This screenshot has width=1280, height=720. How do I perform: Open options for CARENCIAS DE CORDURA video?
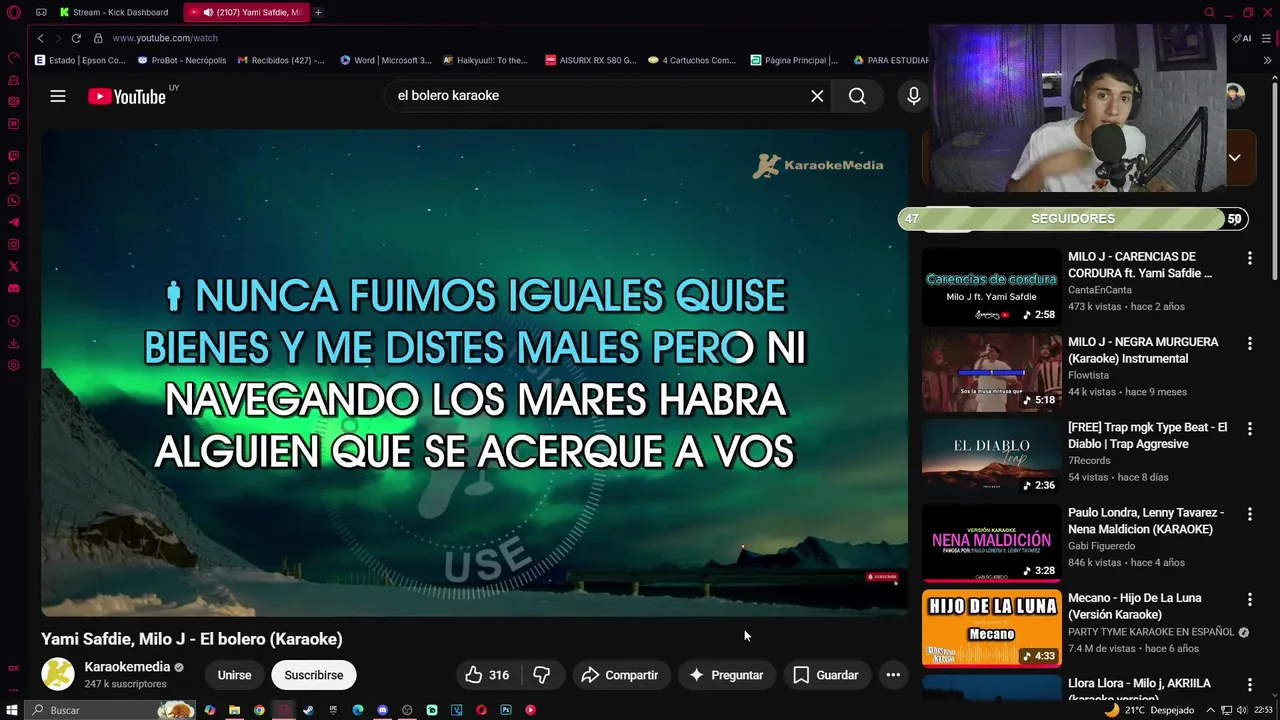click(1249, 258)
